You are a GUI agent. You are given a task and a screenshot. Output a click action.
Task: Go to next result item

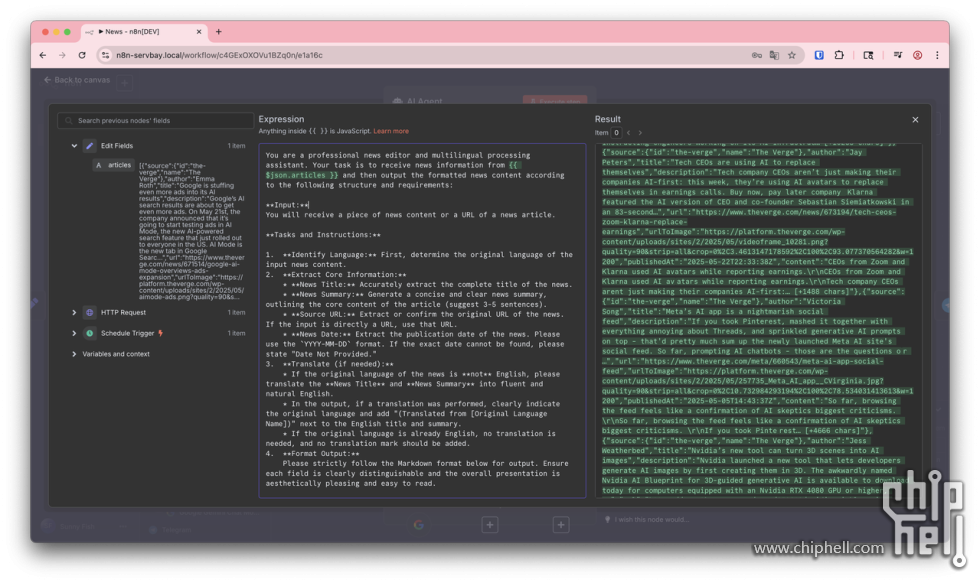pos(640,132)
